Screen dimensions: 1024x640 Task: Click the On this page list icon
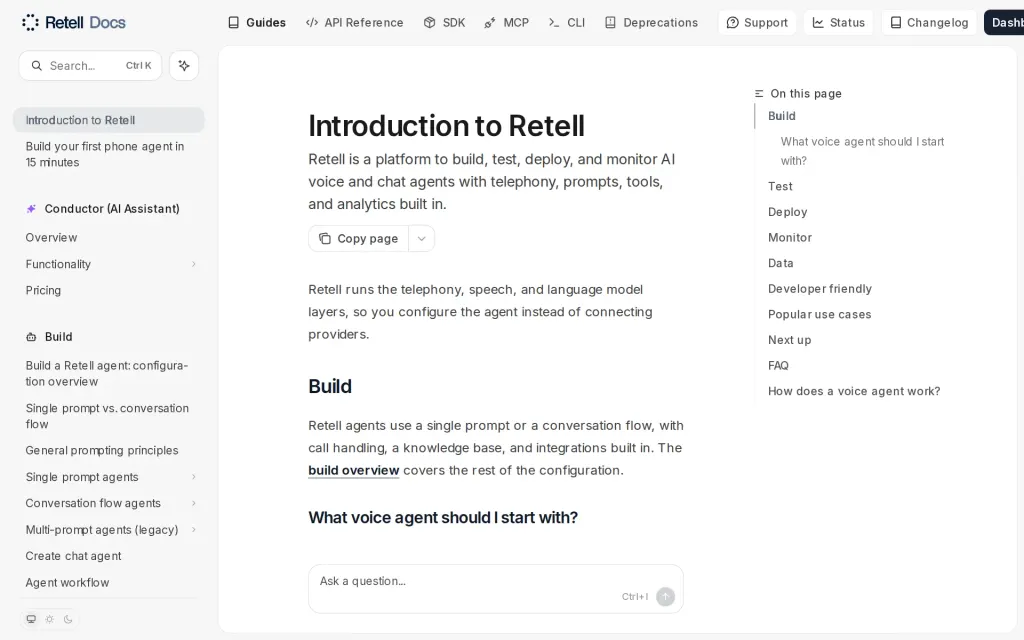[x=759, y=93]
